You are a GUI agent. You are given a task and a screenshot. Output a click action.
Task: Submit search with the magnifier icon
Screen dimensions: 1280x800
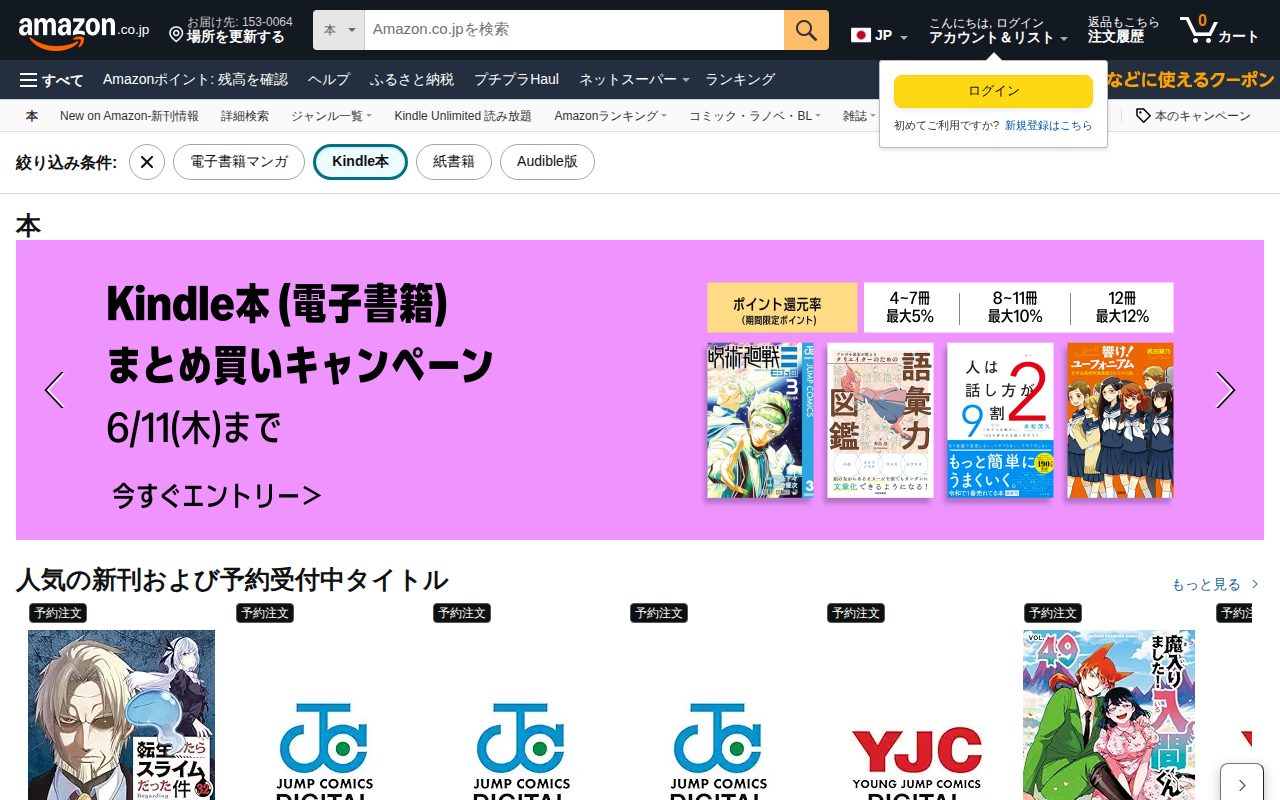click(806, 30)
